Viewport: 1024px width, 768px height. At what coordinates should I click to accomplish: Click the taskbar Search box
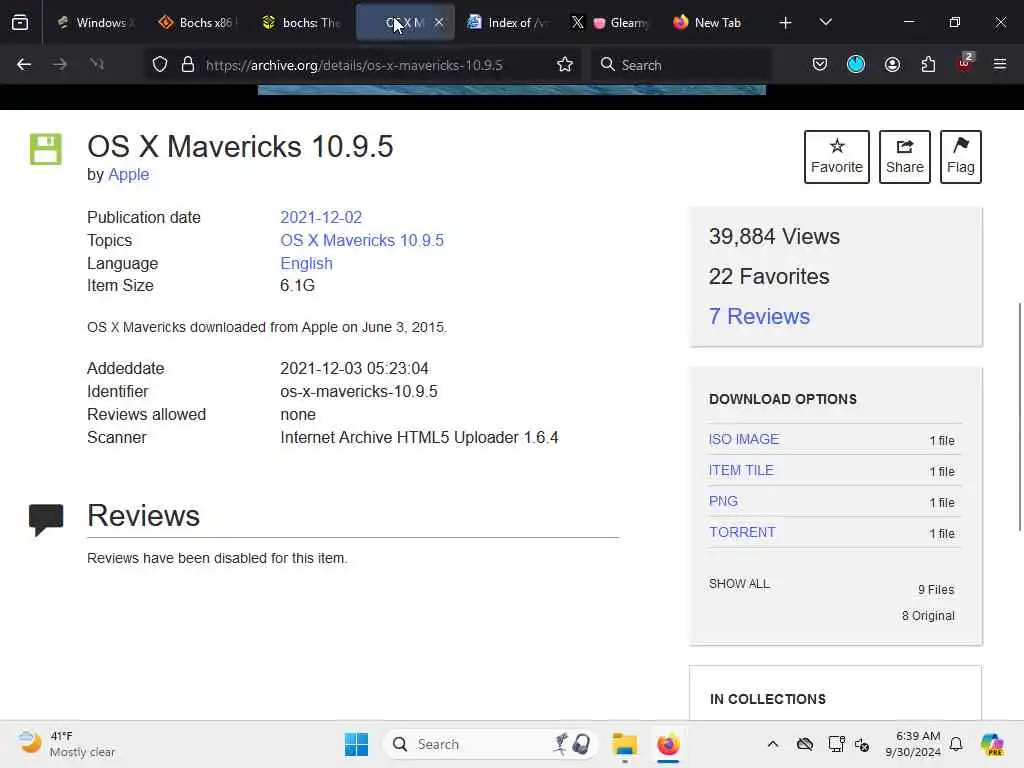pos(491,744)
